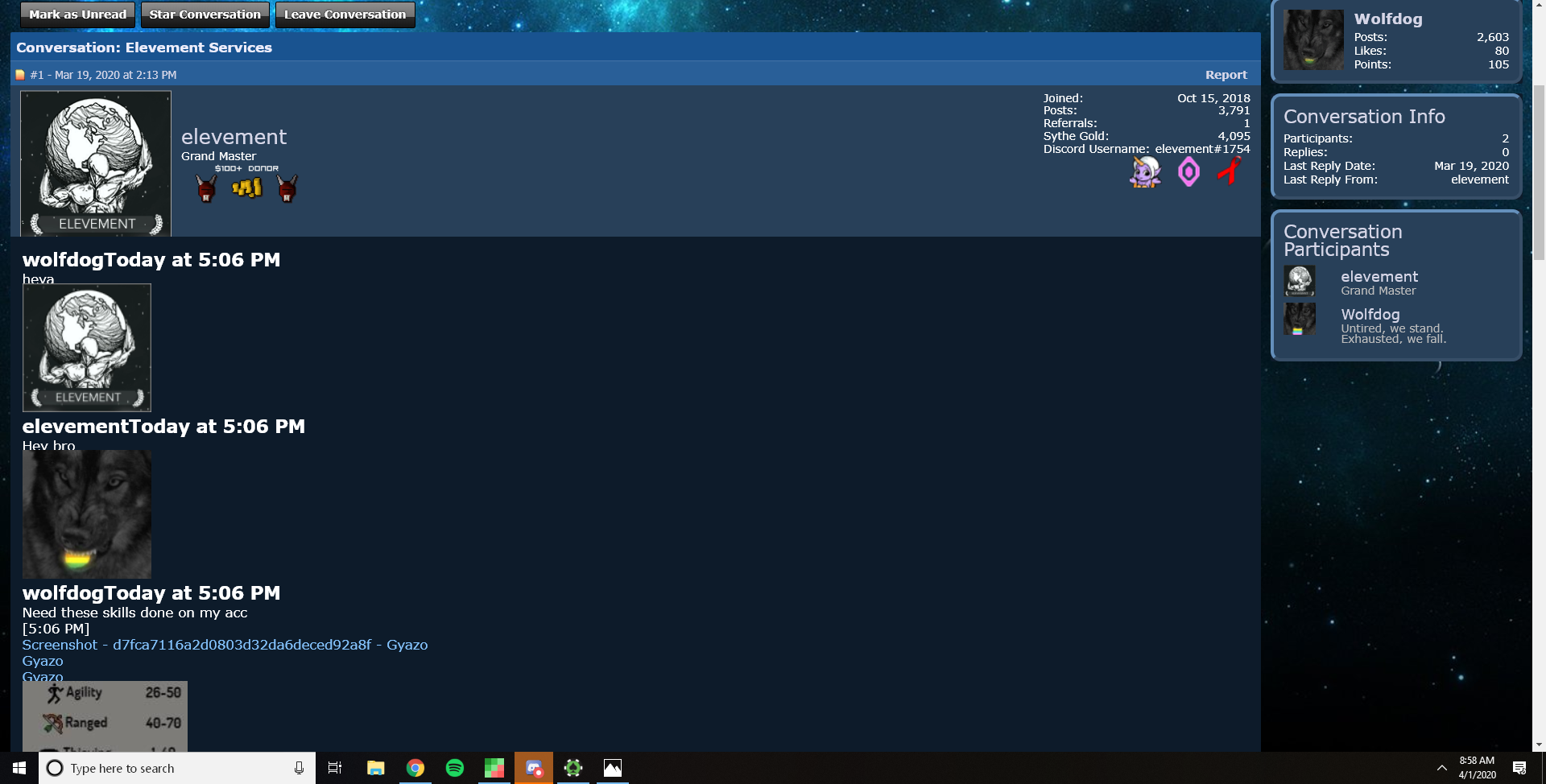Open File Explorer from the taskbar
Image resolution: width=1546 pixels, height=784 pixels.
coord(375,768)
